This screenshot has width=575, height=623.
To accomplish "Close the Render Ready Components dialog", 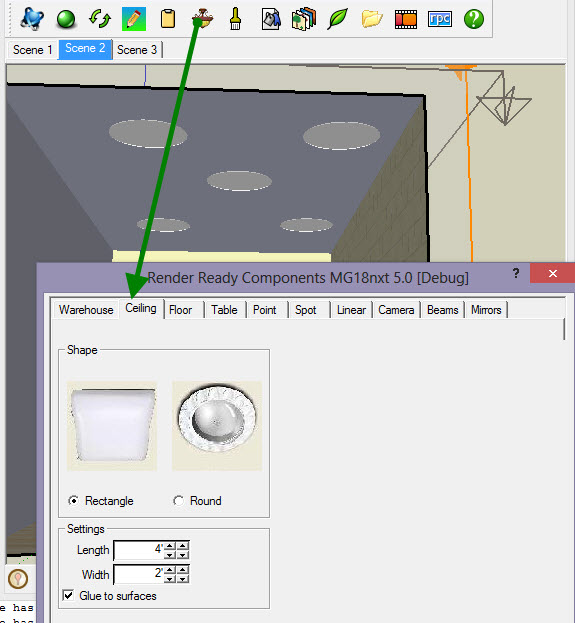I will coord(553,273).
